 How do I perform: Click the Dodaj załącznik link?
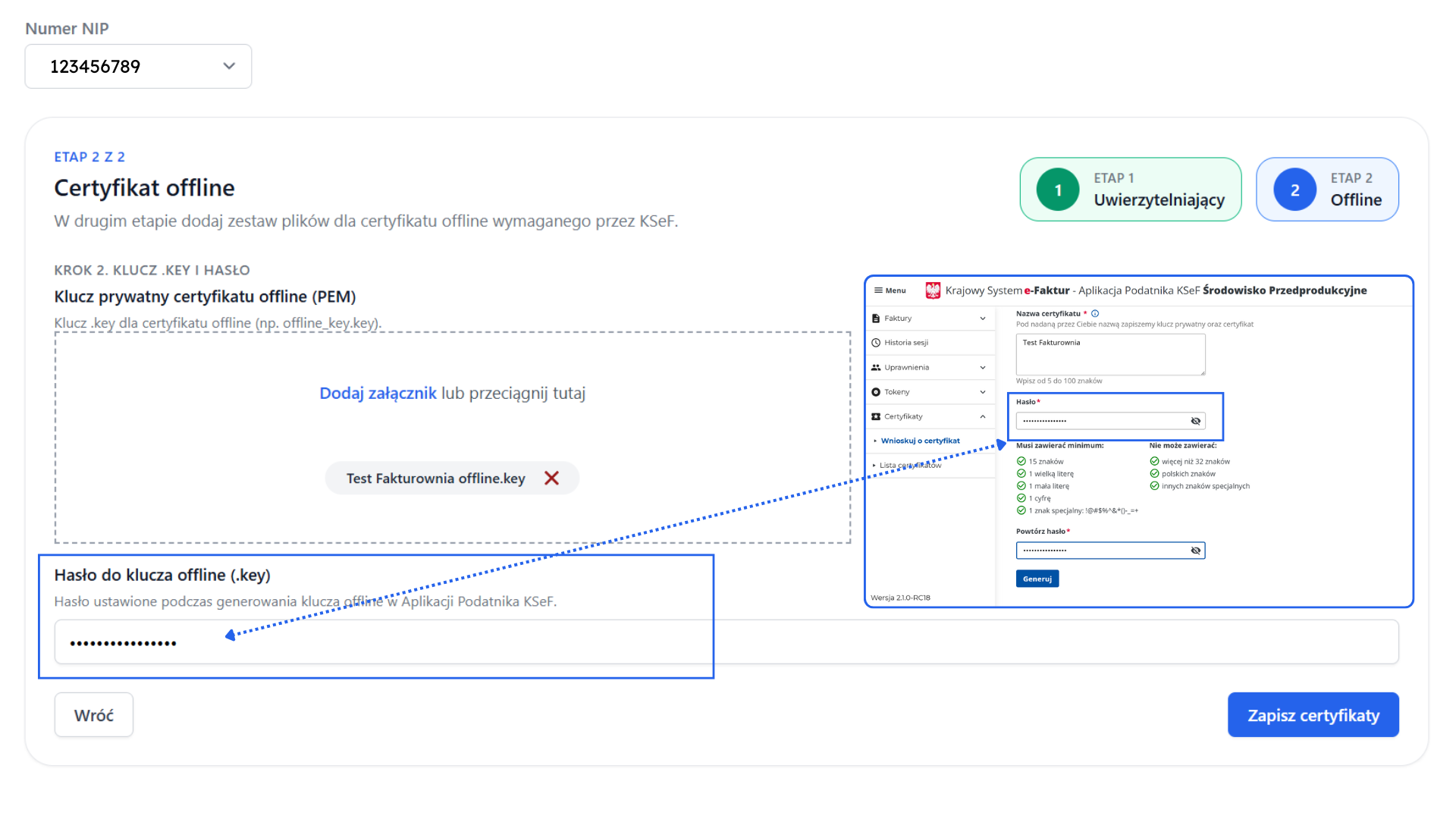tap(378, 394)
